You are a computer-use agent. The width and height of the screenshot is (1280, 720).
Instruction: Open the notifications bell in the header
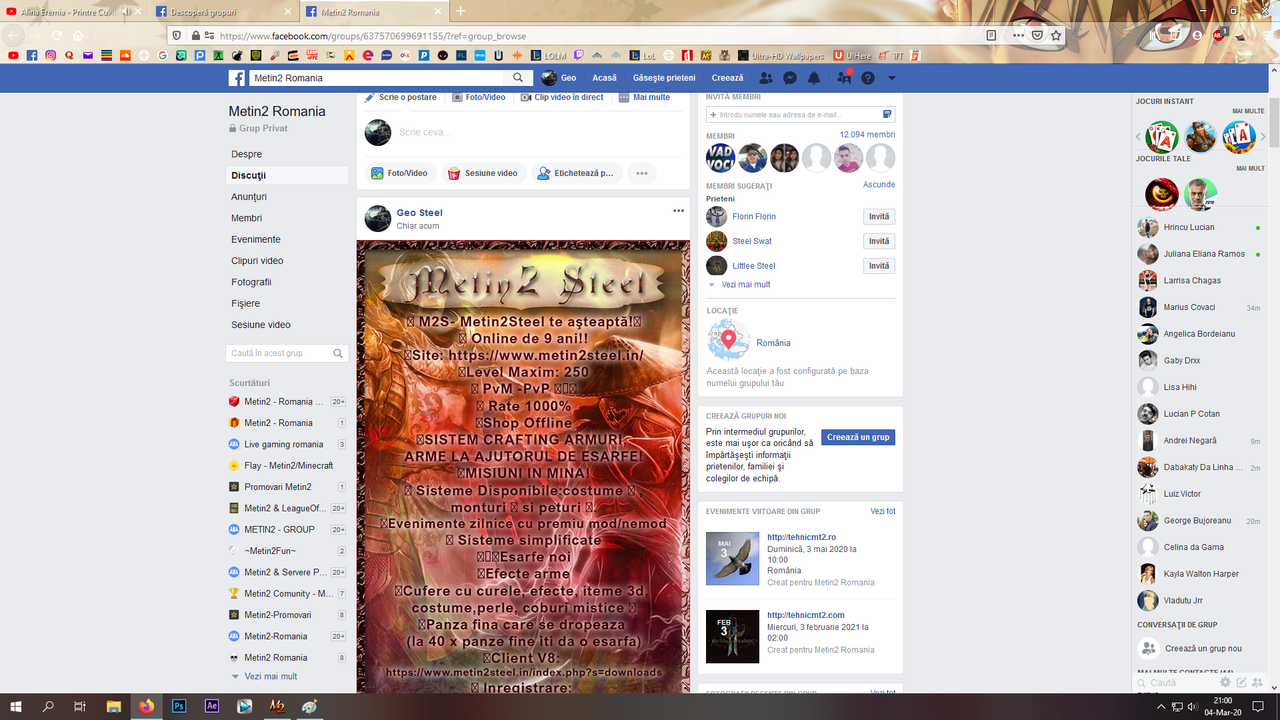(x=814, y=78)
